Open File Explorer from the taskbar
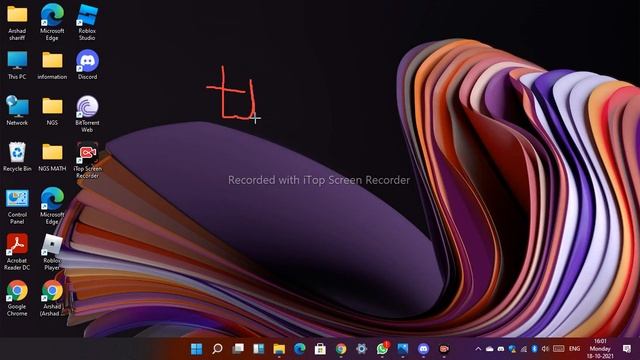The width and height of the screenshot is (640, 360). point(279,349)
